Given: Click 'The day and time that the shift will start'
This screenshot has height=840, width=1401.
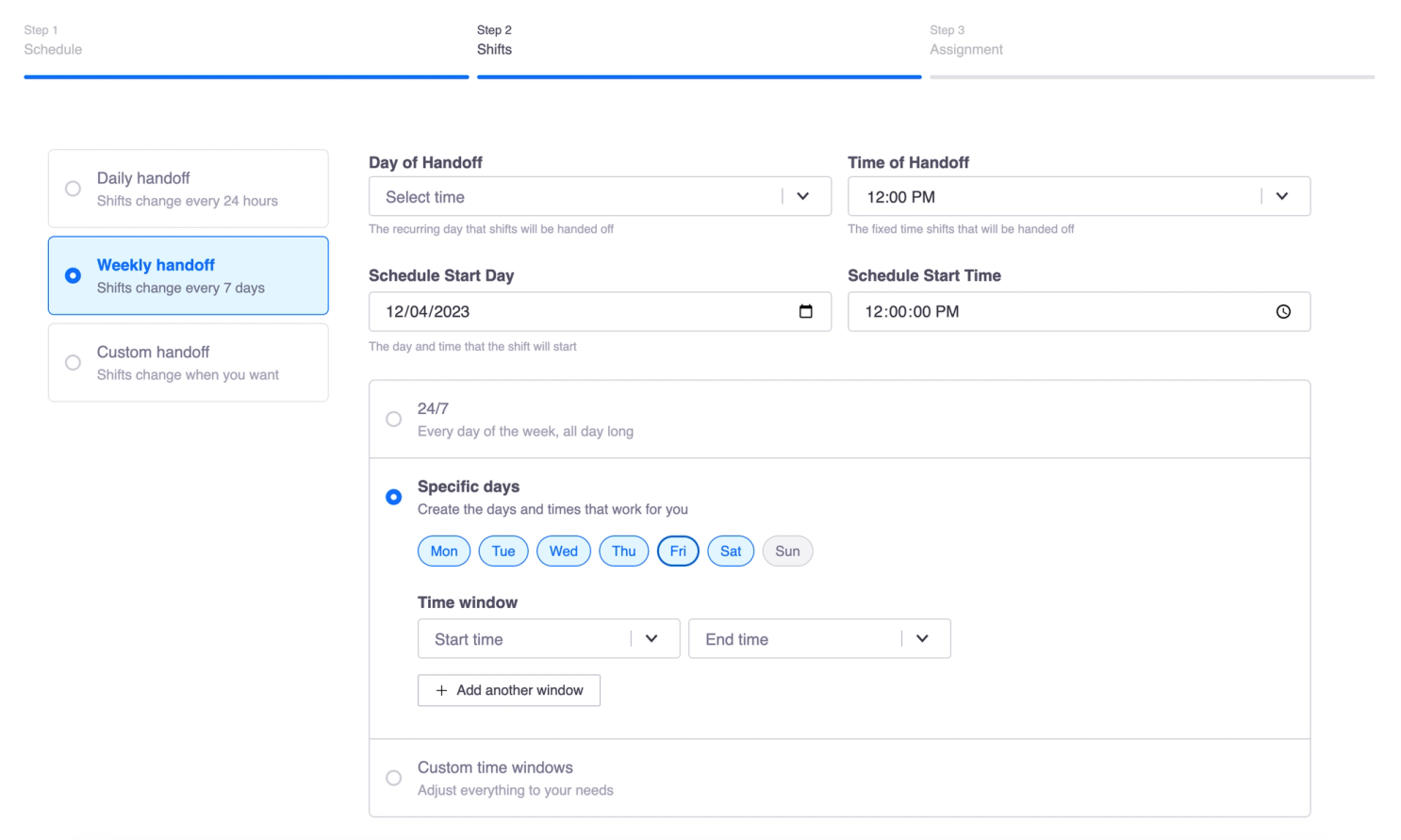Looking at the screenshot, I should [472, 347].
